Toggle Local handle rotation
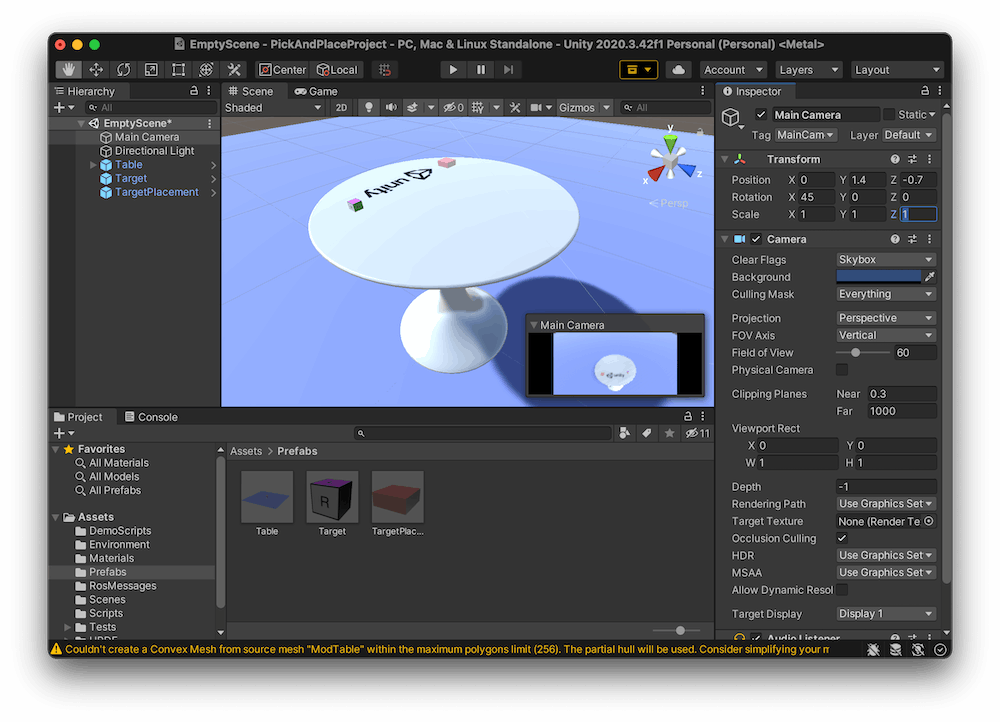Screen dimensions: 1000x722 tap(338, 70)
